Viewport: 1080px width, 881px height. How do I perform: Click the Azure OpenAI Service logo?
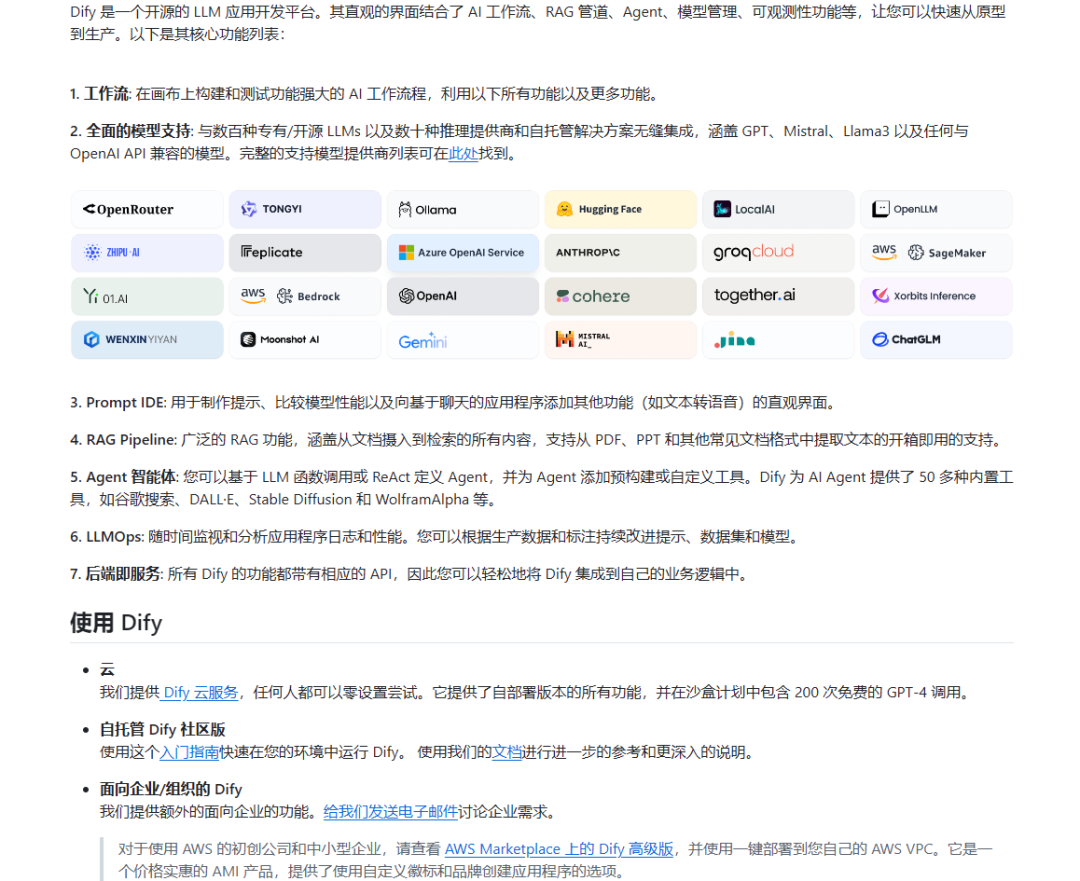462,253
